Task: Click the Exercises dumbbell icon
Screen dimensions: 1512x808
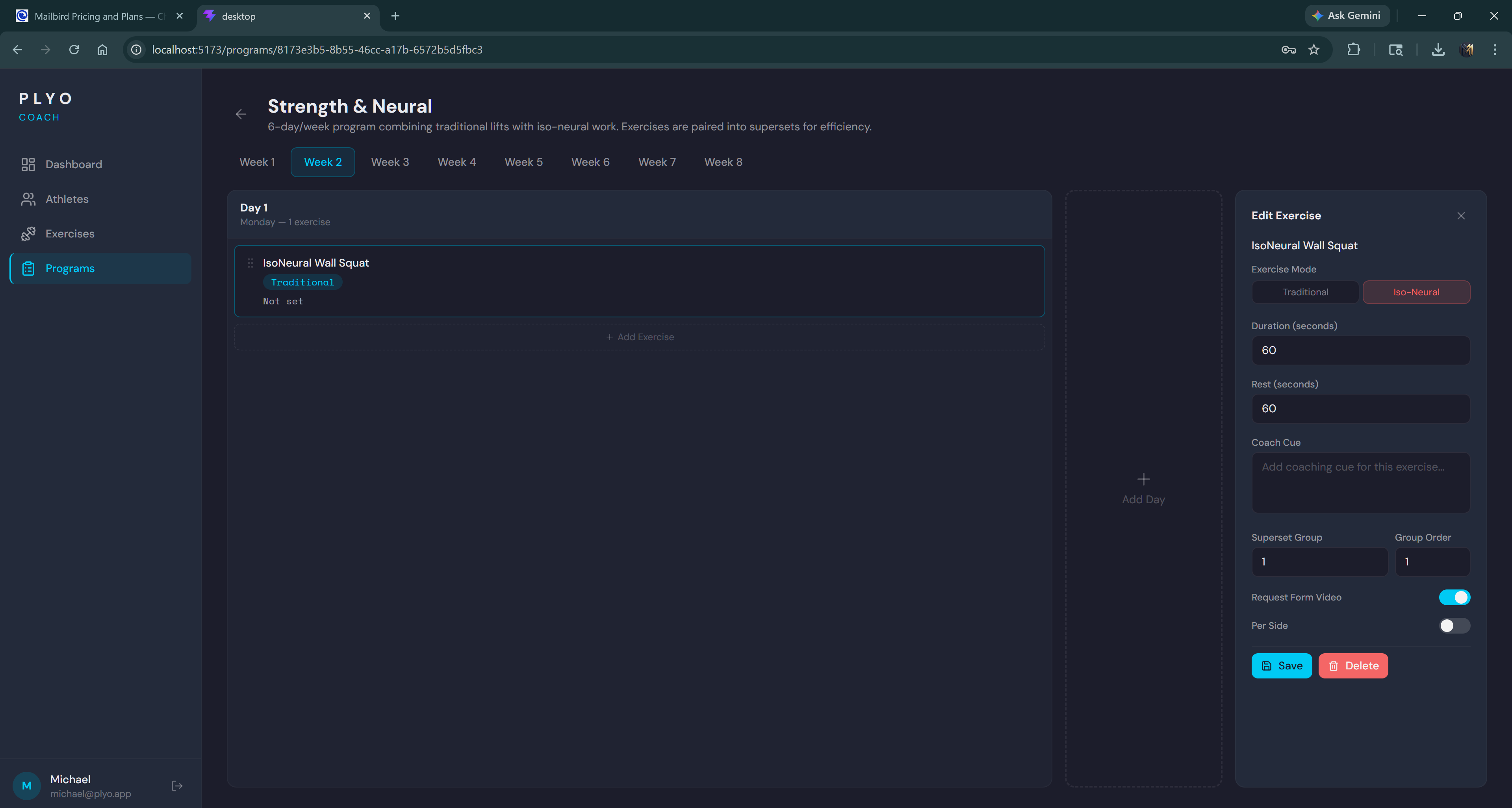Action: [x=28, y=234]
